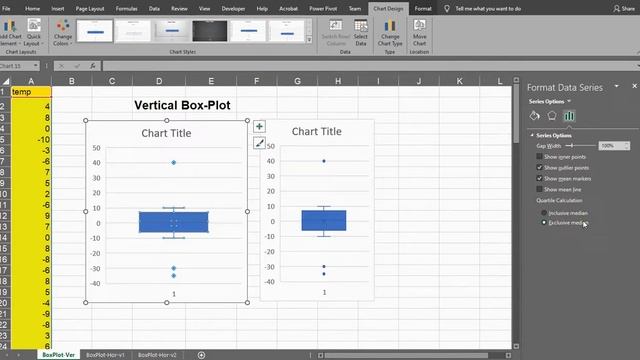640x360 pixels.
Task: Open the Home ribbon tab
Action: point(32,8)
